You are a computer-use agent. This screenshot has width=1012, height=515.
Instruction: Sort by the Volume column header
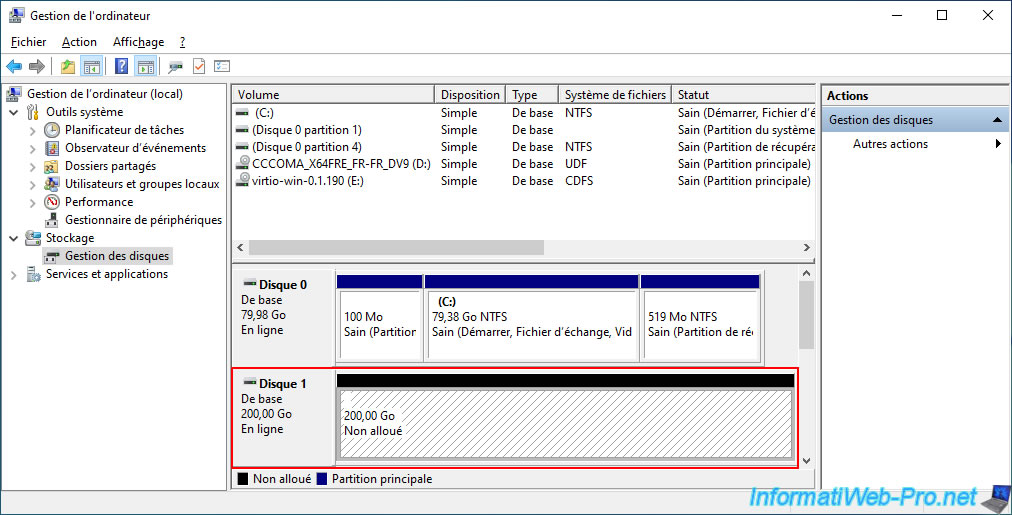pyautogui.click(x=333, y=94)
